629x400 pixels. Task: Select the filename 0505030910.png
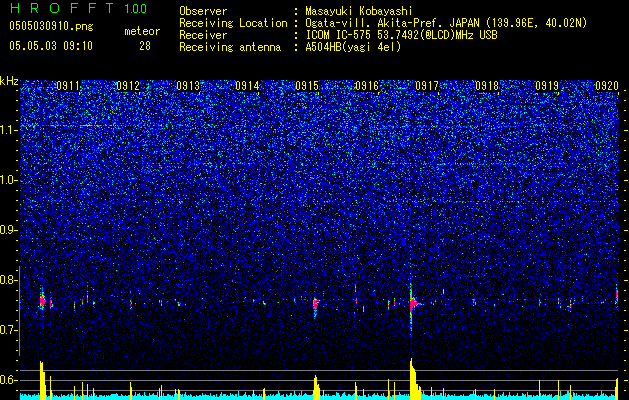(x=51, y=26)
